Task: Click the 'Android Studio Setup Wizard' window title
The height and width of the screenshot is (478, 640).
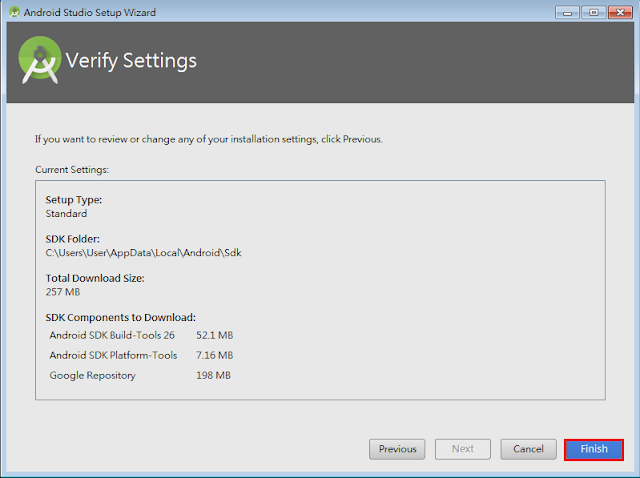Action: click(x=90, y=13)
